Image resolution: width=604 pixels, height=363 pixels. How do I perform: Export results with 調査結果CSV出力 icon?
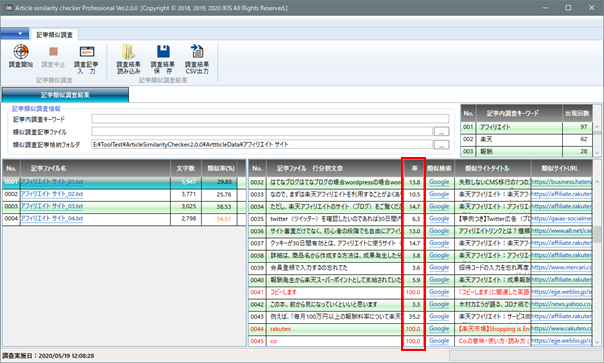point(197,59)
